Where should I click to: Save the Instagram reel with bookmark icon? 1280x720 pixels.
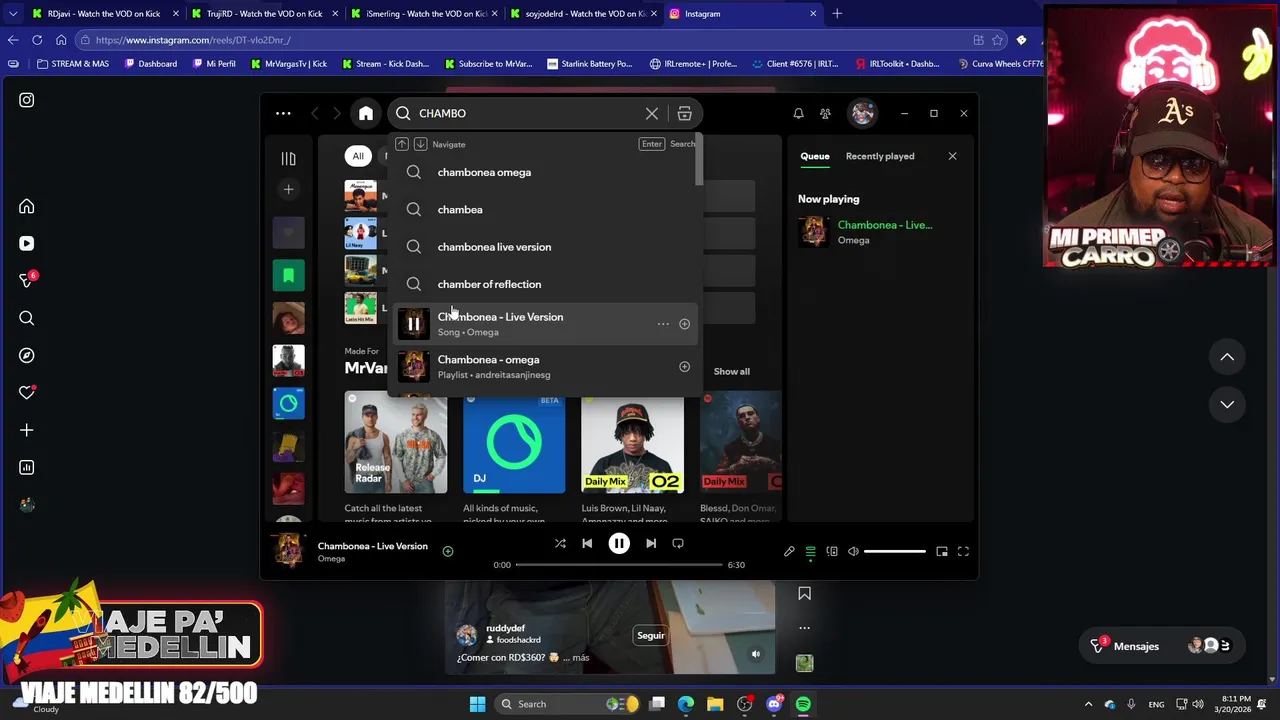coord(804,594)
